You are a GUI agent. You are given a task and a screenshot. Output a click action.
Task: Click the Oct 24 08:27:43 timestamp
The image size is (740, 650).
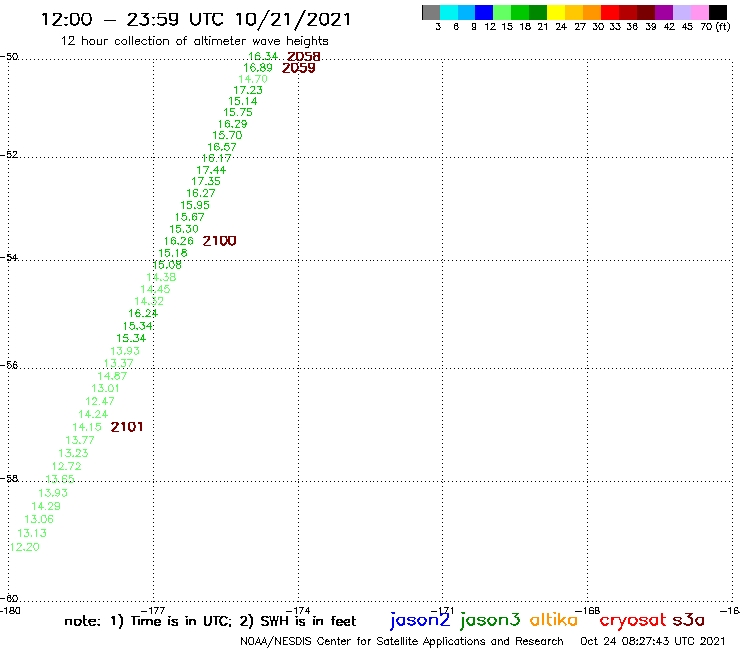[652, 642]
